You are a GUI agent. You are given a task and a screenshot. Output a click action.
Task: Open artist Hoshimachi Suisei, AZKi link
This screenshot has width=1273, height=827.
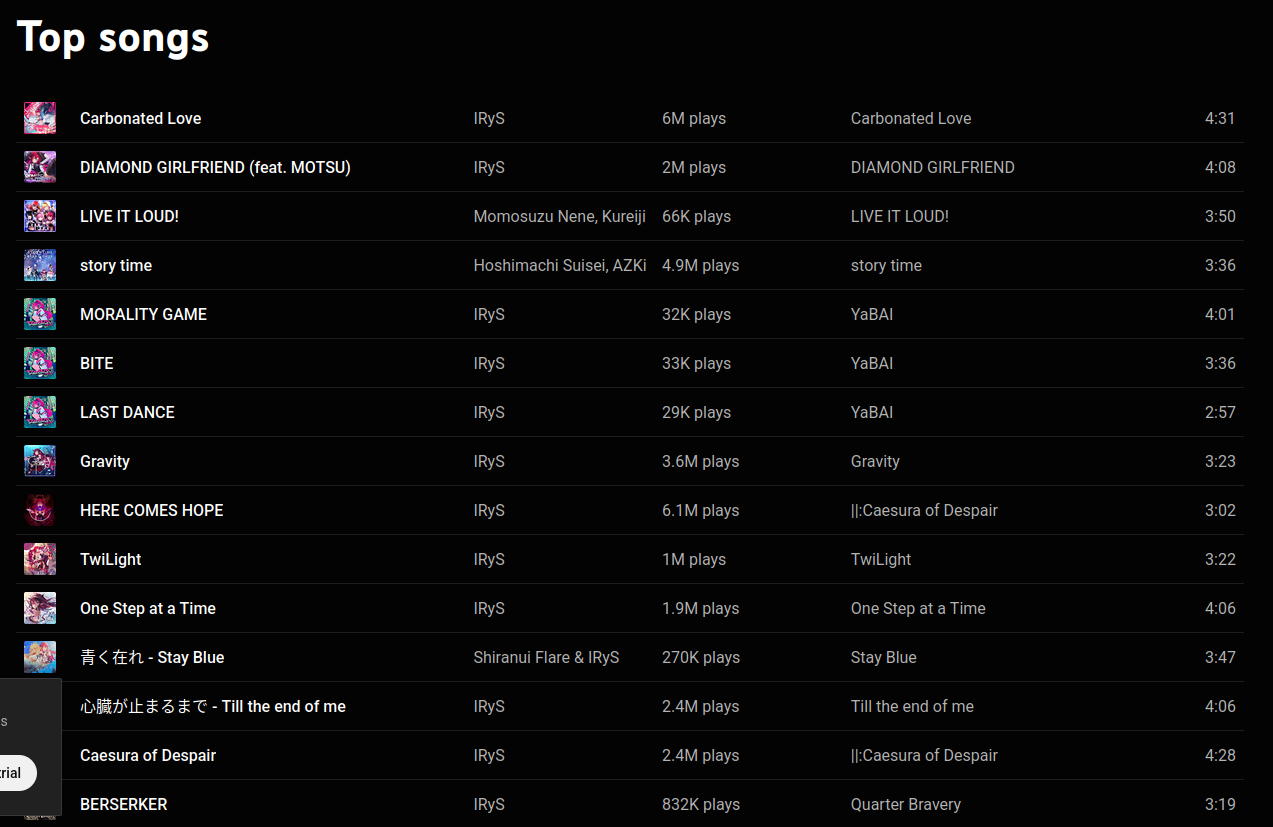[560, 265]
